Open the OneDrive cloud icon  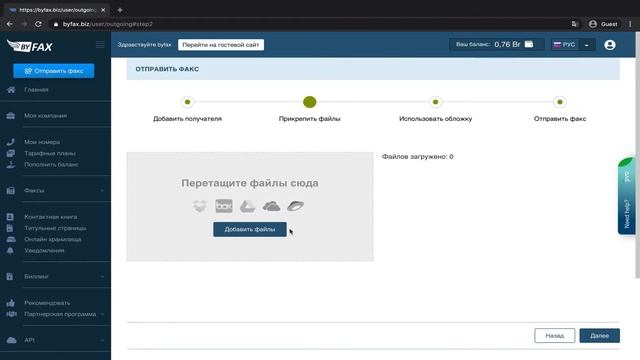pos(271,206)
